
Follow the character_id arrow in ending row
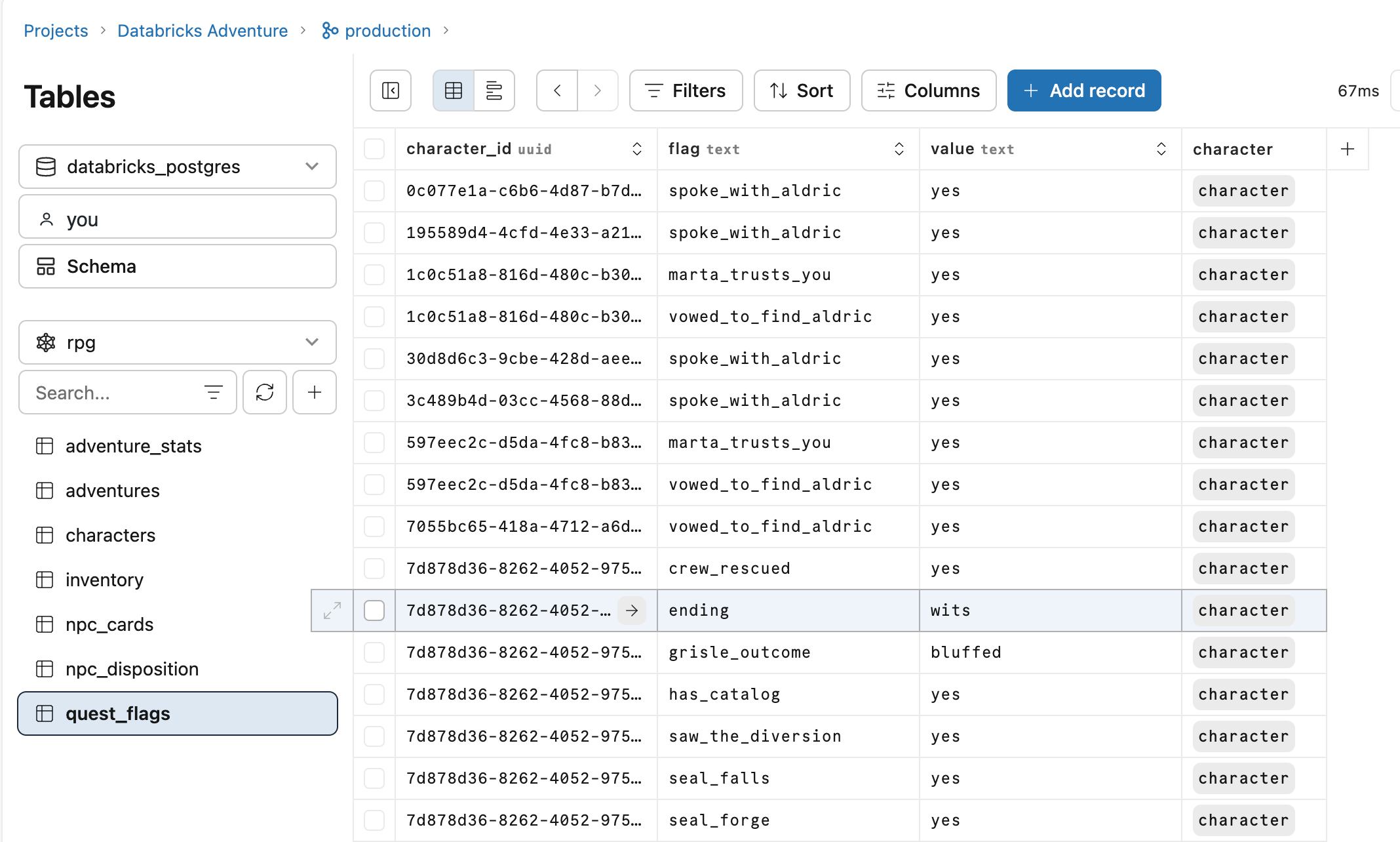632,611
